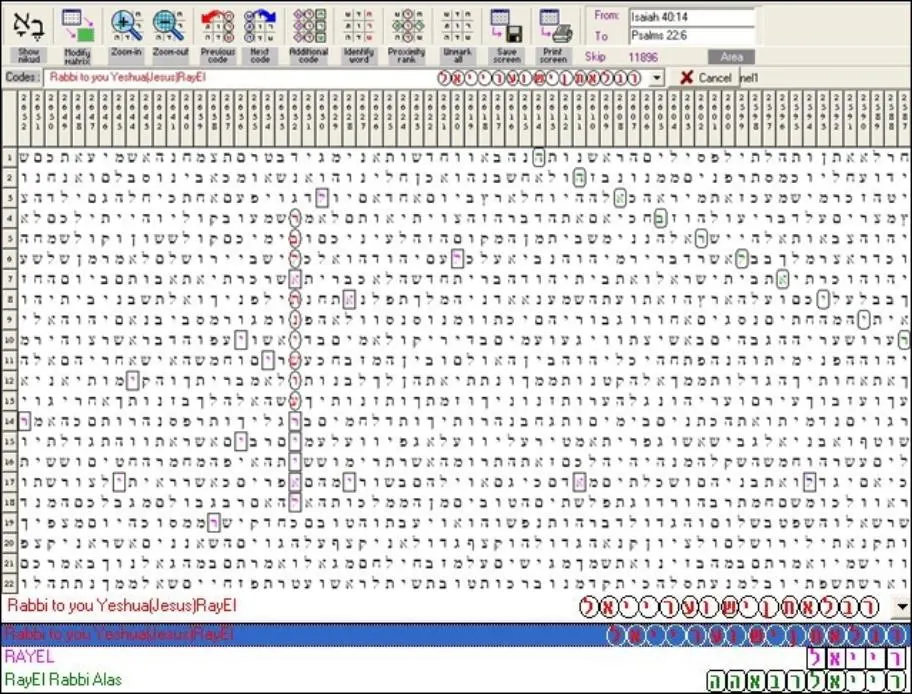Click the Modify matrix label button
This screenshot has width=912, height=694.
pos(77,56)
